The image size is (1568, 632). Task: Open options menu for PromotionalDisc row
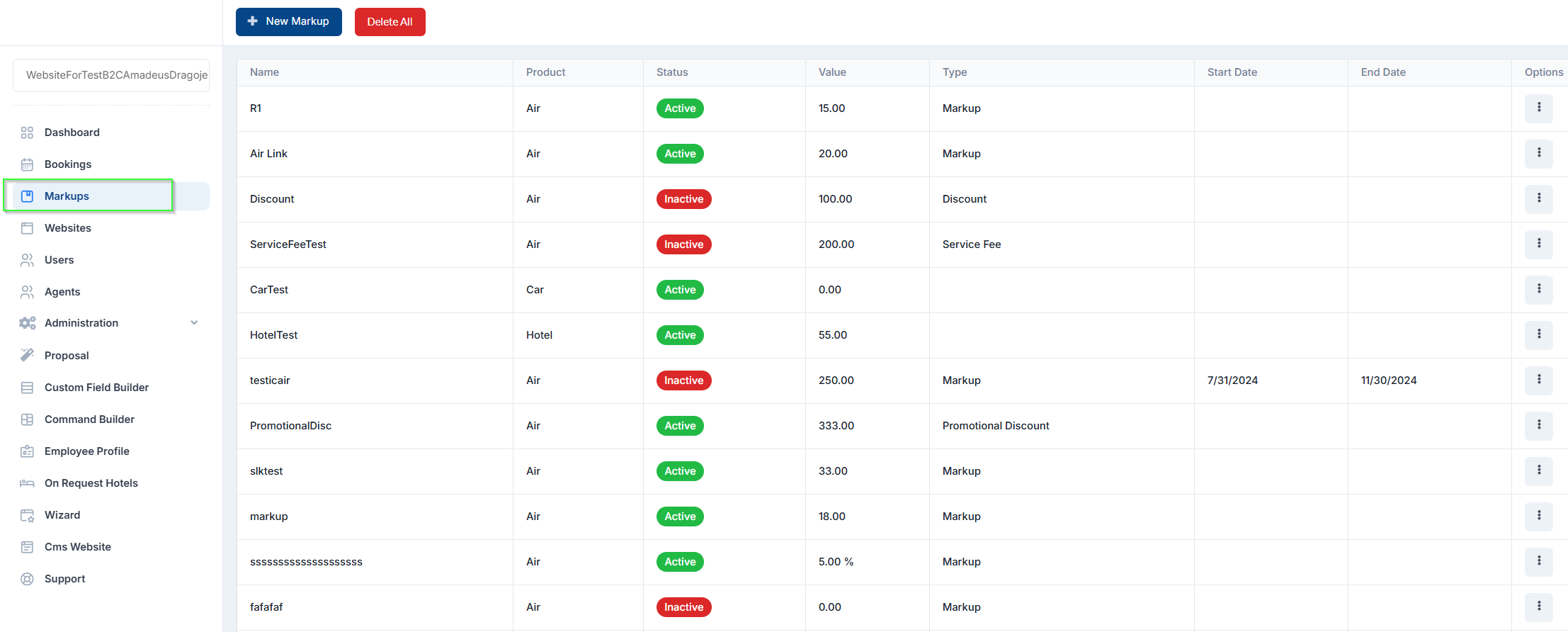click(1538, 426)
